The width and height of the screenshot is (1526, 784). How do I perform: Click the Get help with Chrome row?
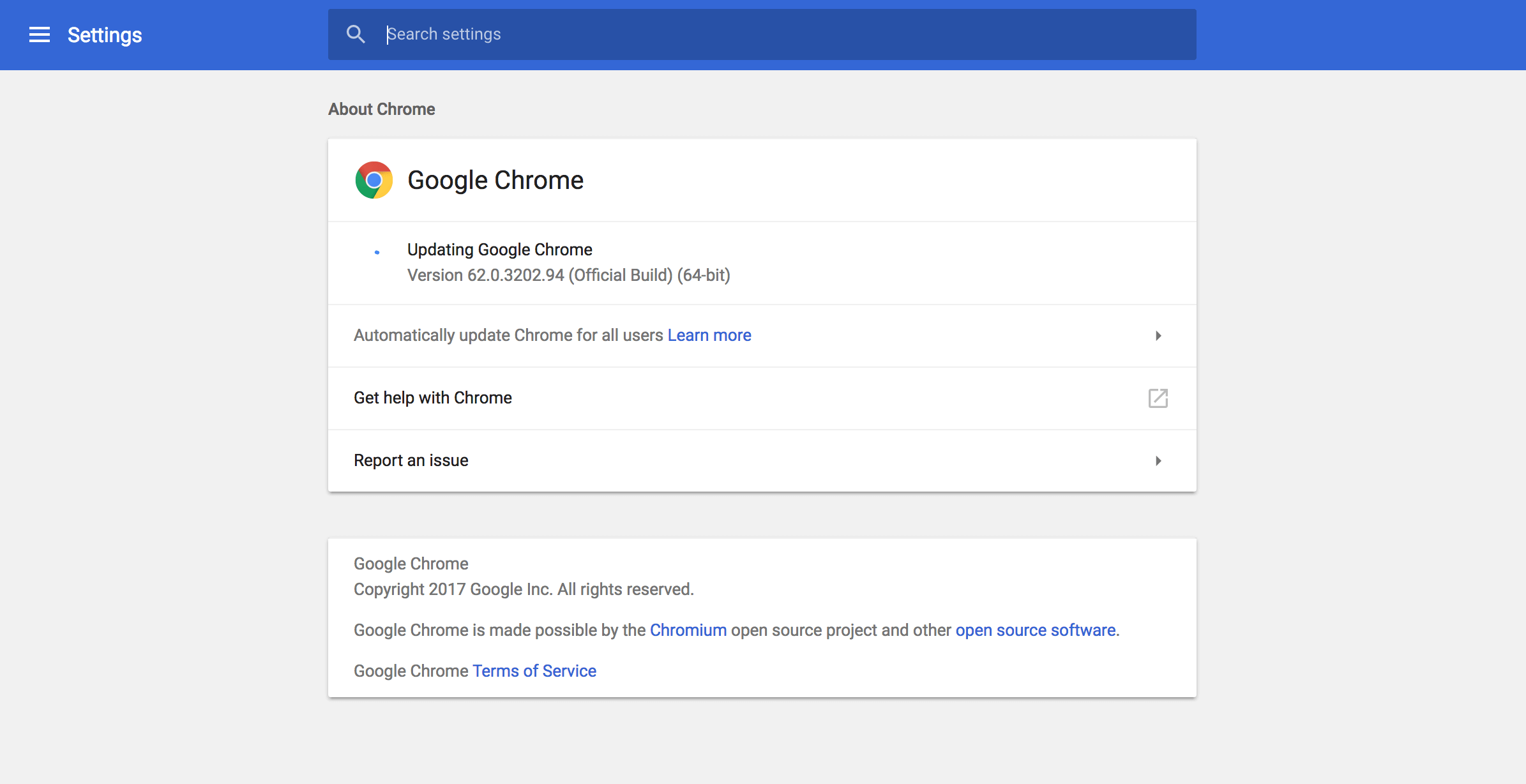point(432,397)
